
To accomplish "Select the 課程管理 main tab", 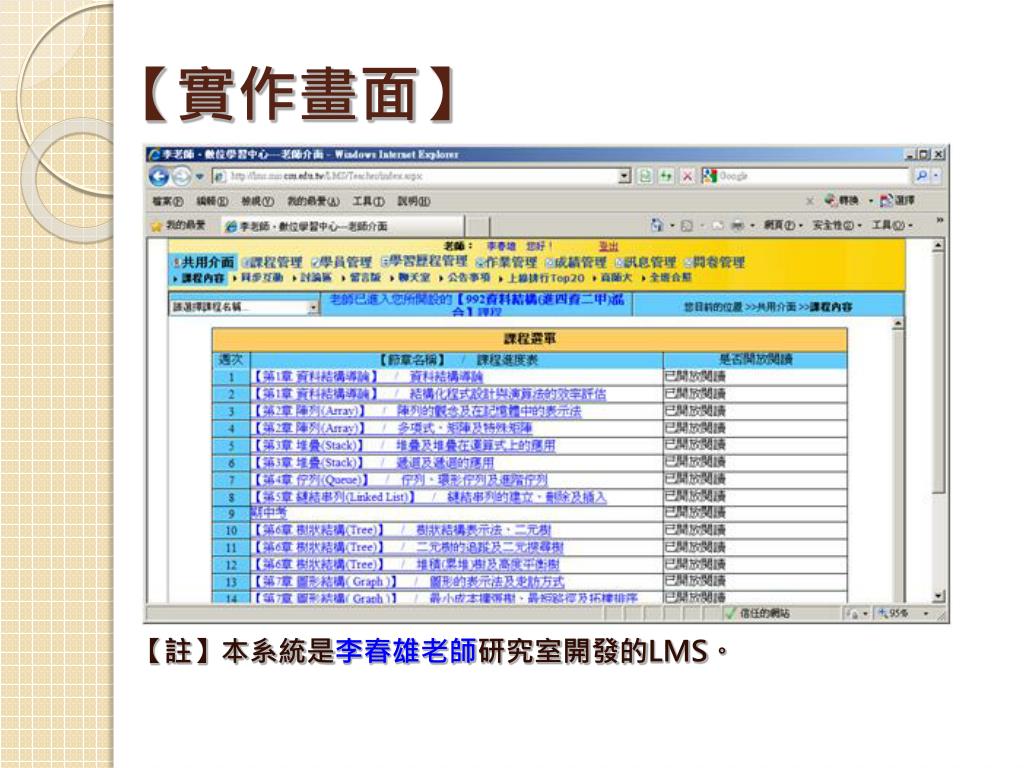I will pos(272,263).
